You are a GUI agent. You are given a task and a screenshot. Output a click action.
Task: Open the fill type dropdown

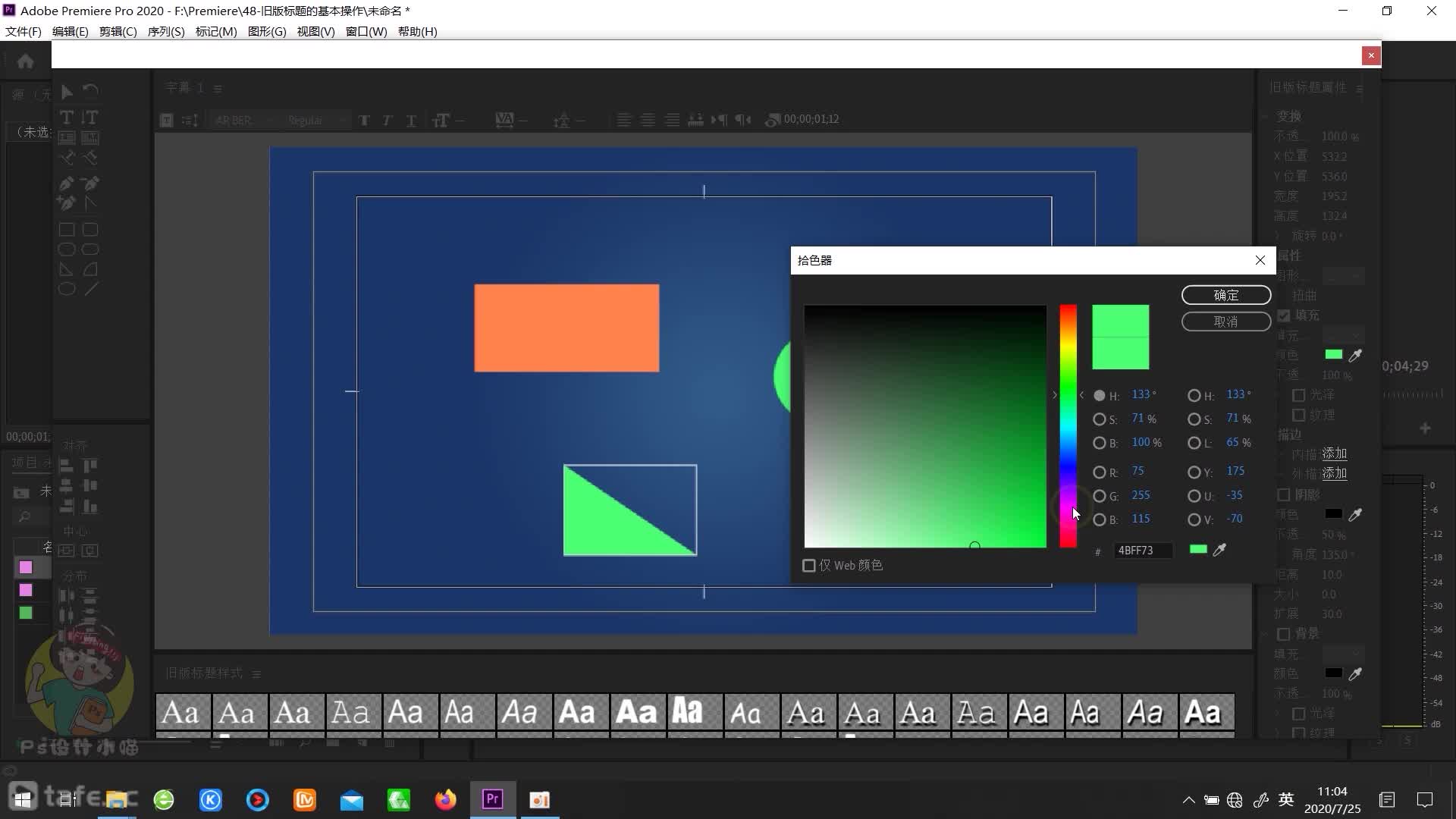tap(1343, 335)
